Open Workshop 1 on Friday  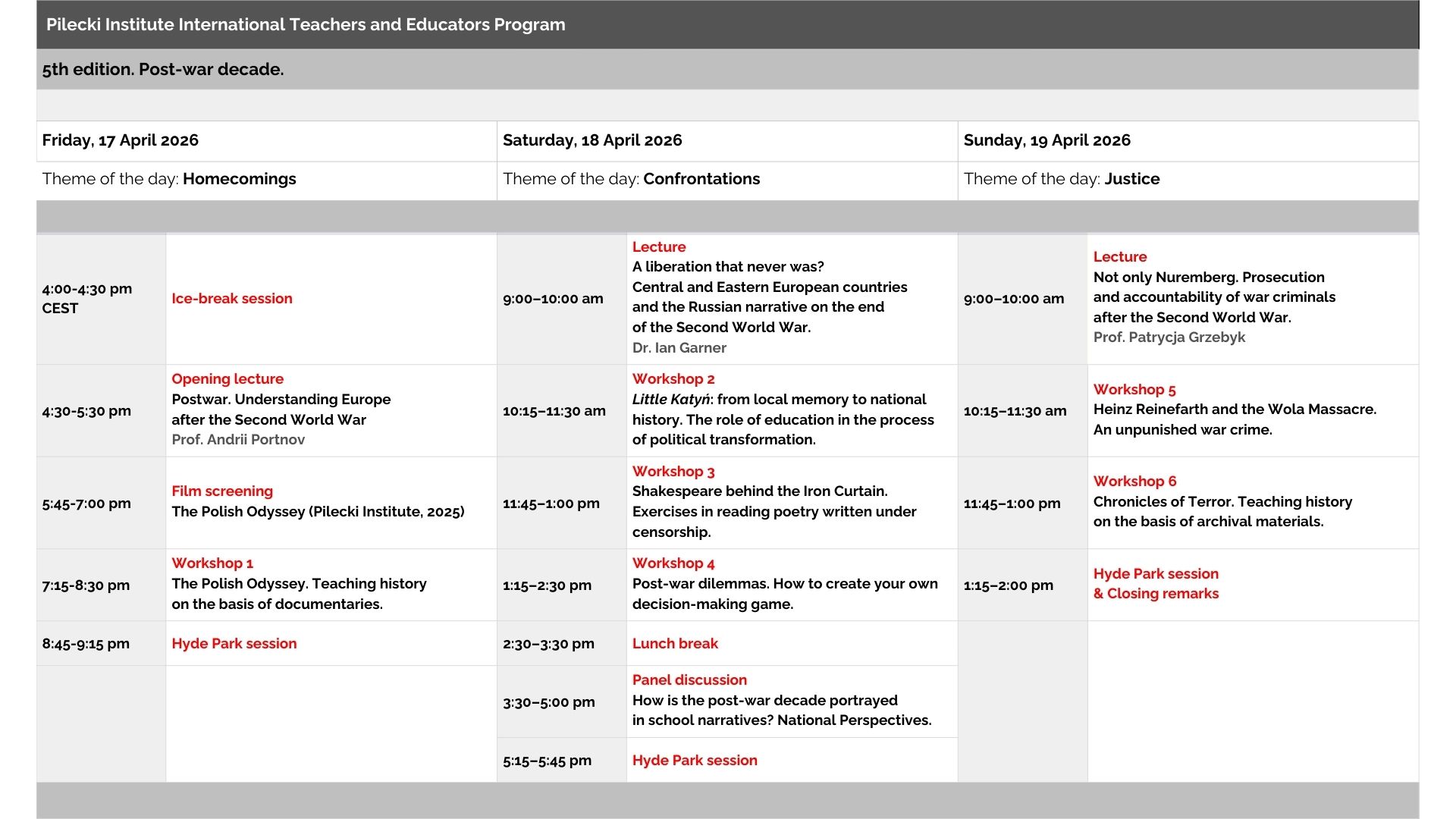(212, 563)
